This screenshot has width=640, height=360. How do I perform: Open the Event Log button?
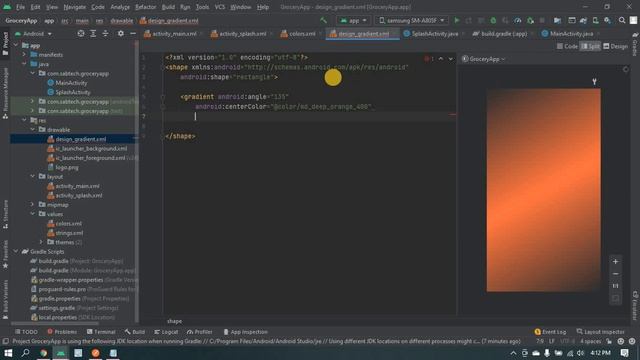point(550,332)
